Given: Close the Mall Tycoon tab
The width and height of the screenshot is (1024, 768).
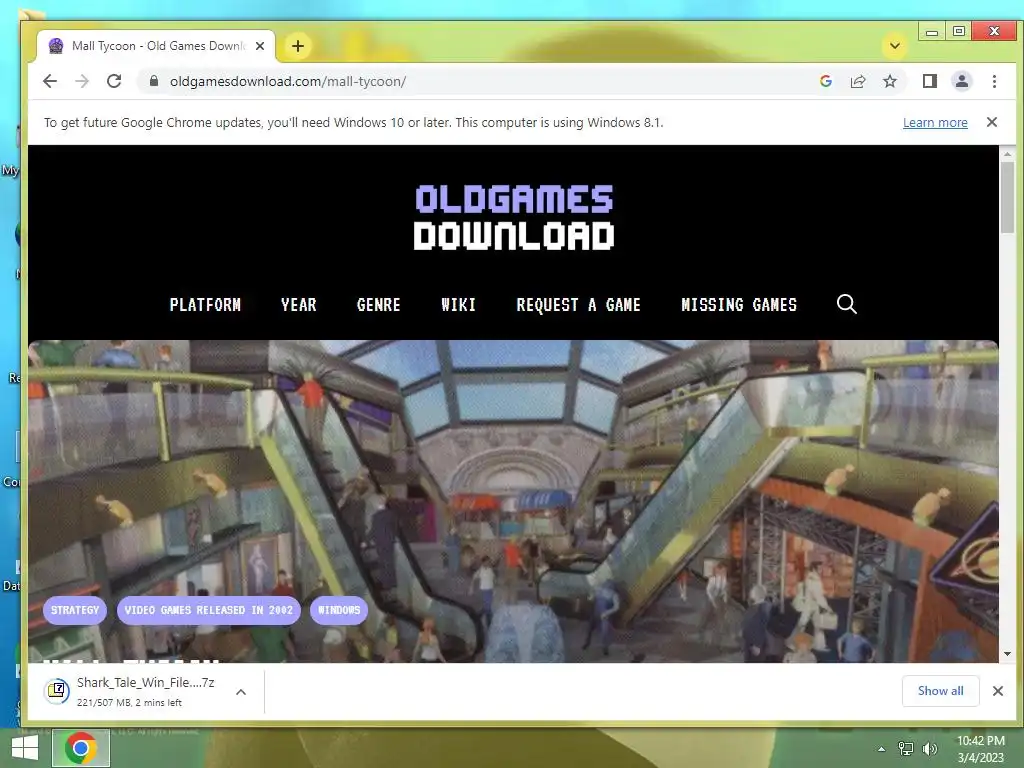Looking at the screenshot, I should pos(260,46).
